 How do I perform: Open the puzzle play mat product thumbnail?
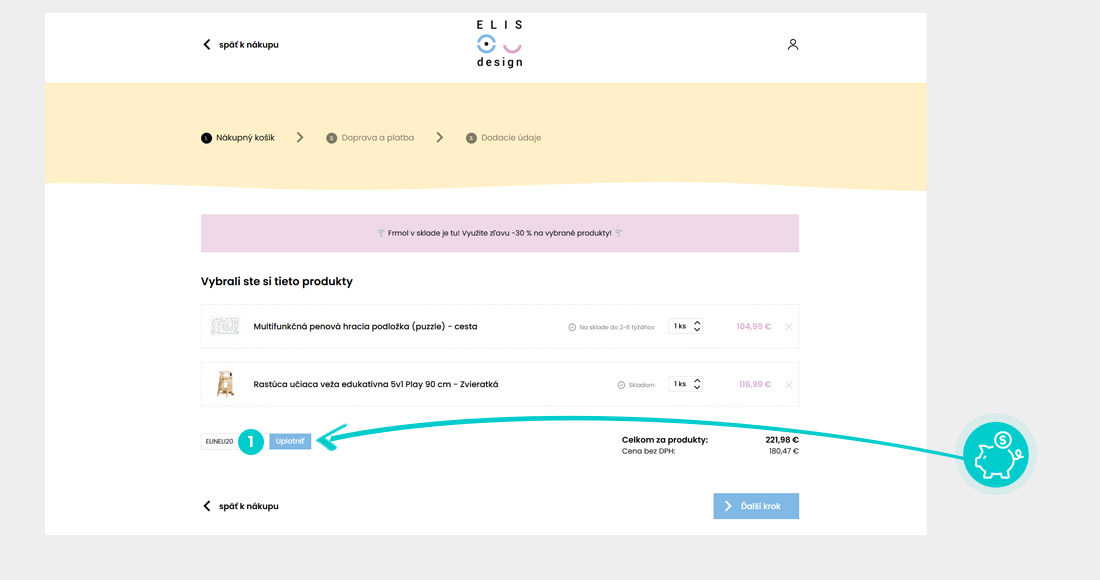(225, 326)
